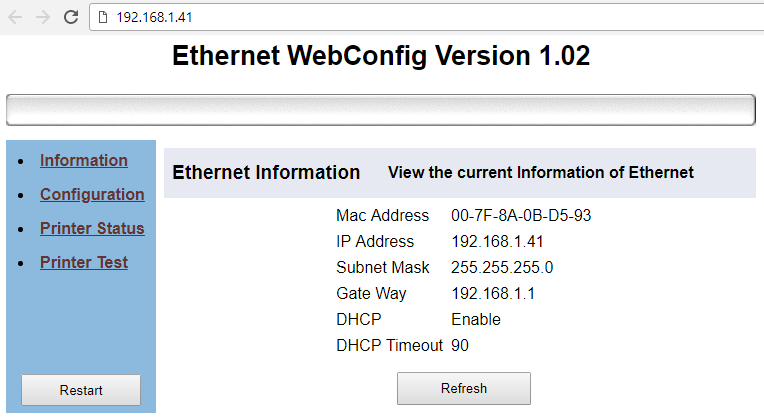Click the empty gray banner bar
This screenshot has width=764, height=419.
(x=381, y=110)
